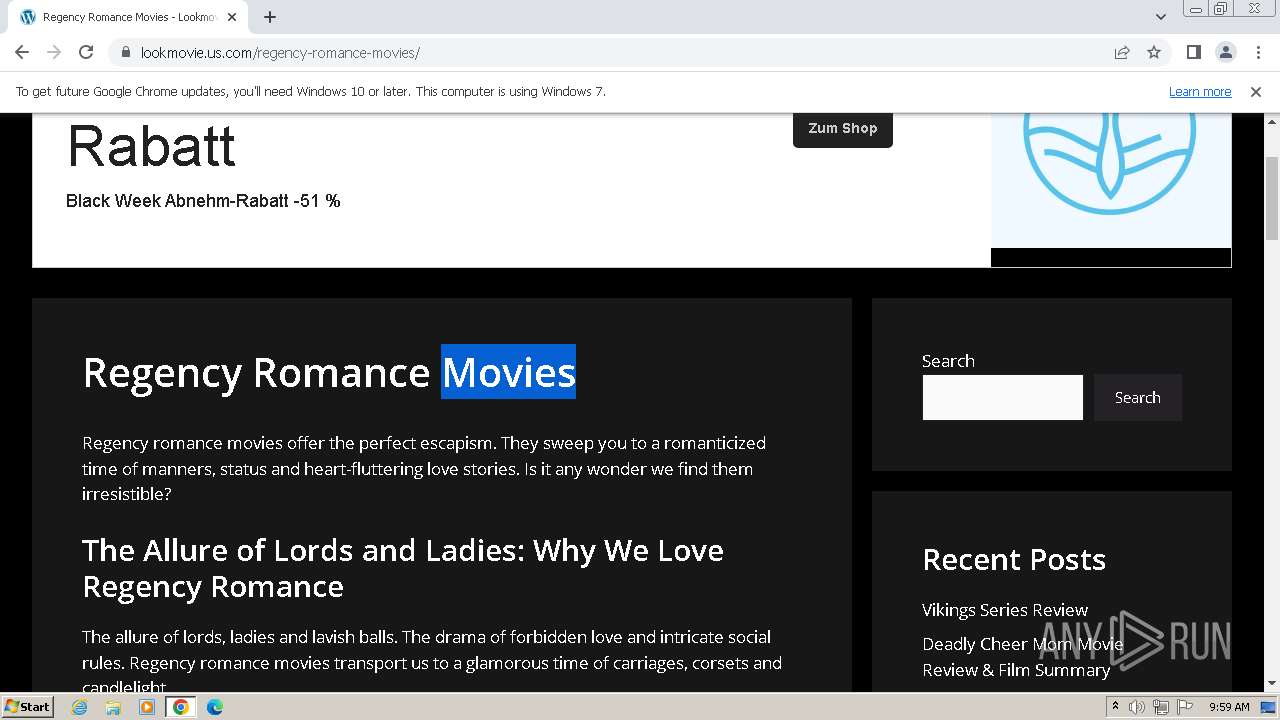Open the File Explorer taskbar icon

tap(113, 707)
